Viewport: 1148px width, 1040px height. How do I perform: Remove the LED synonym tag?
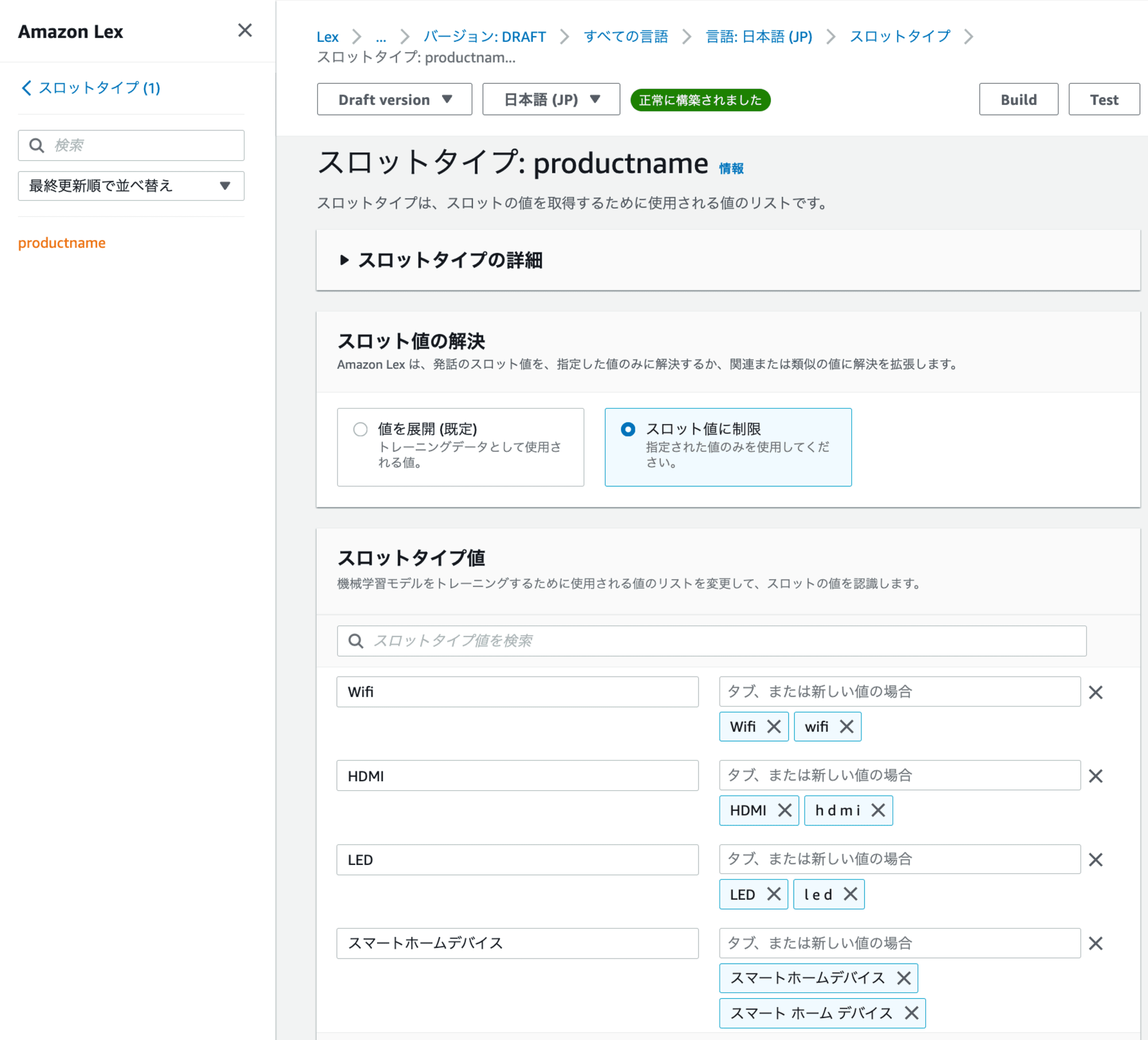click(774, 894)
